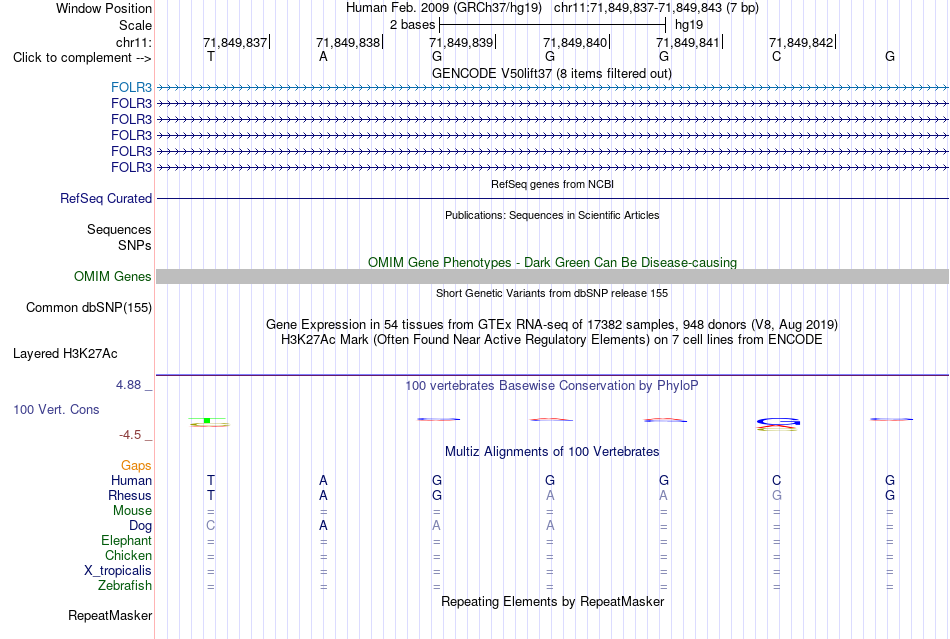Click the Scale label
950x639 pixels.
[135, 25]
